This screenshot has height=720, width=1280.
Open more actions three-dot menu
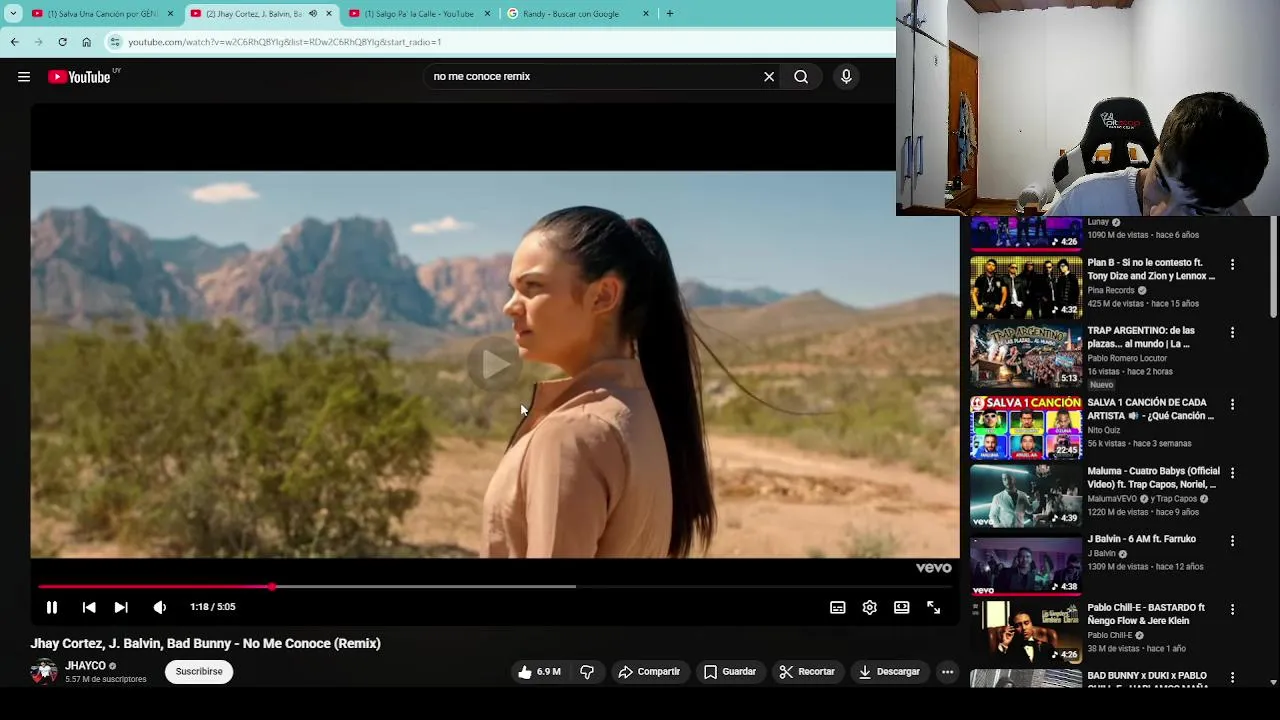click(x=947, y=672)
